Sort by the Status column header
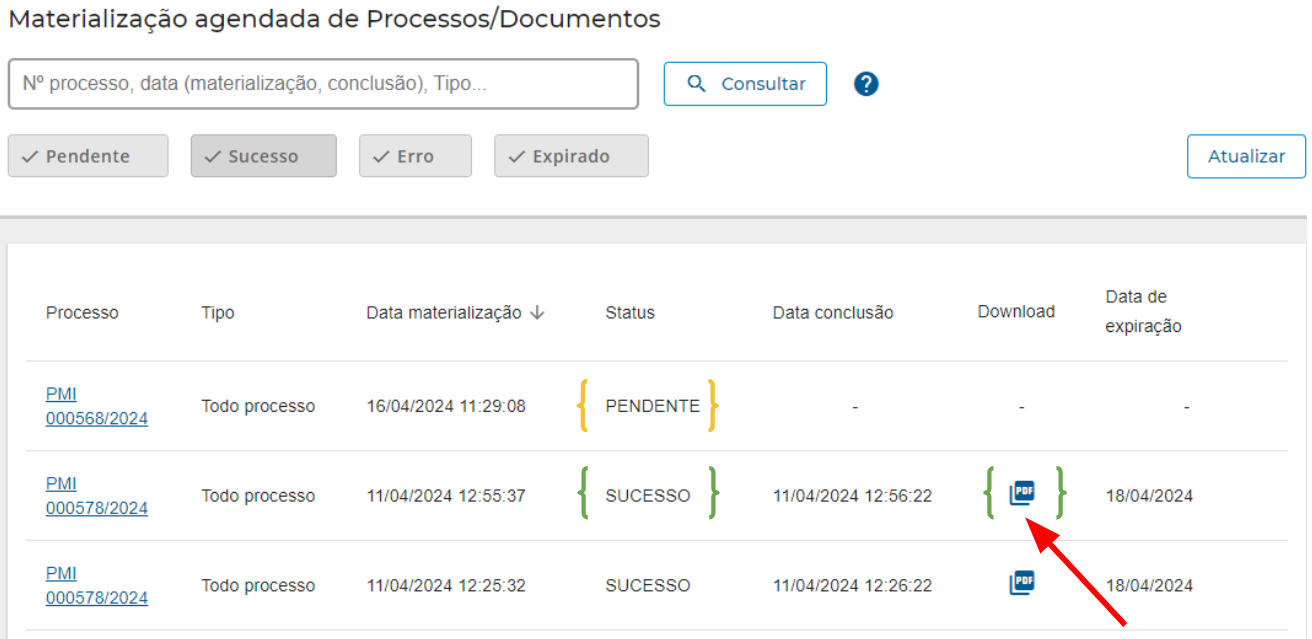The height and width of the screenshot is (639, 1312). (630, 313)
